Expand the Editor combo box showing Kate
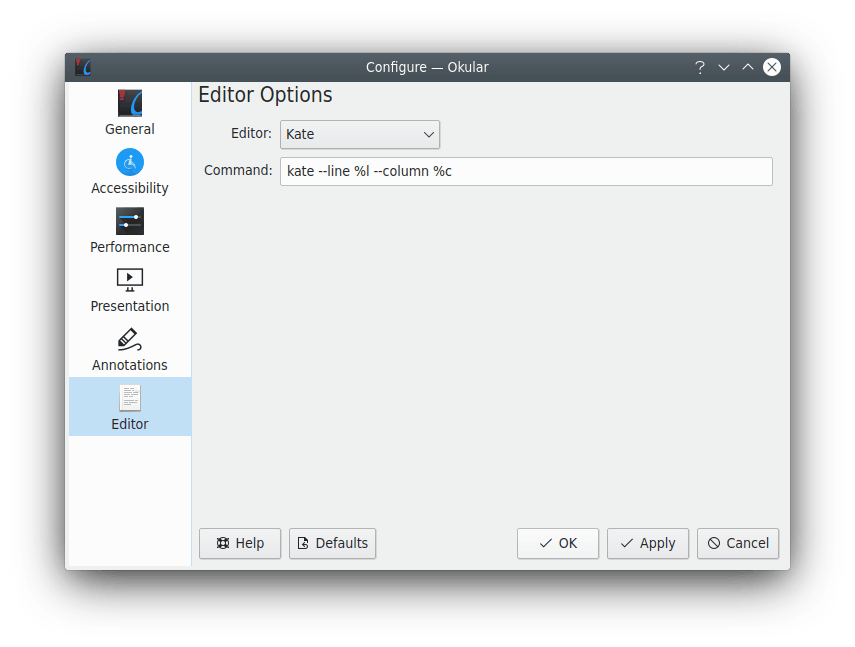This screenshot has height=647, width=855. click(x=360, y=134)
